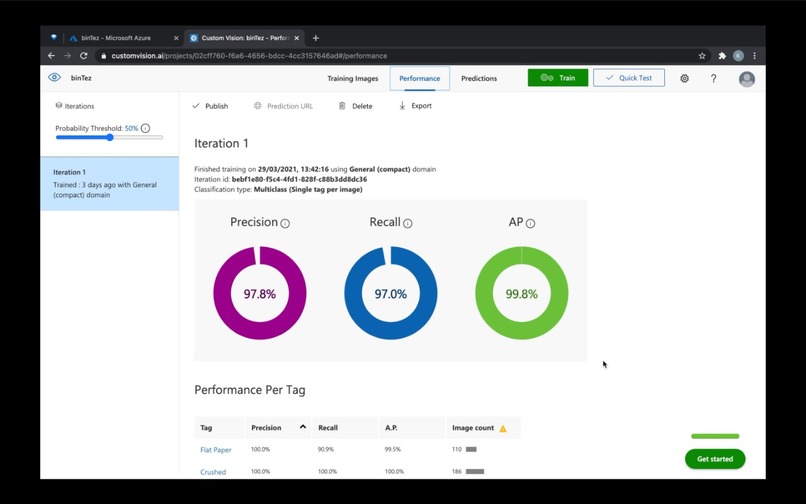Viewport: 806px width, 504px height.
Task: Click the 50% threshold value
Action: click(x=131, y=128)
